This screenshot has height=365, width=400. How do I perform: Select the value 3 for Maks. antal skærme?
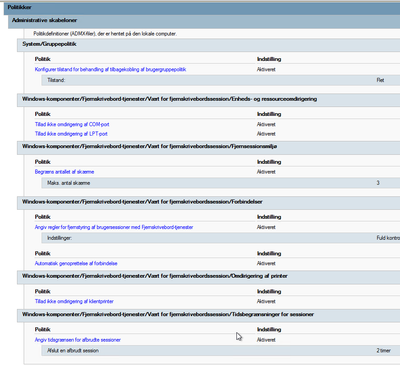click(x=378, y=183)
